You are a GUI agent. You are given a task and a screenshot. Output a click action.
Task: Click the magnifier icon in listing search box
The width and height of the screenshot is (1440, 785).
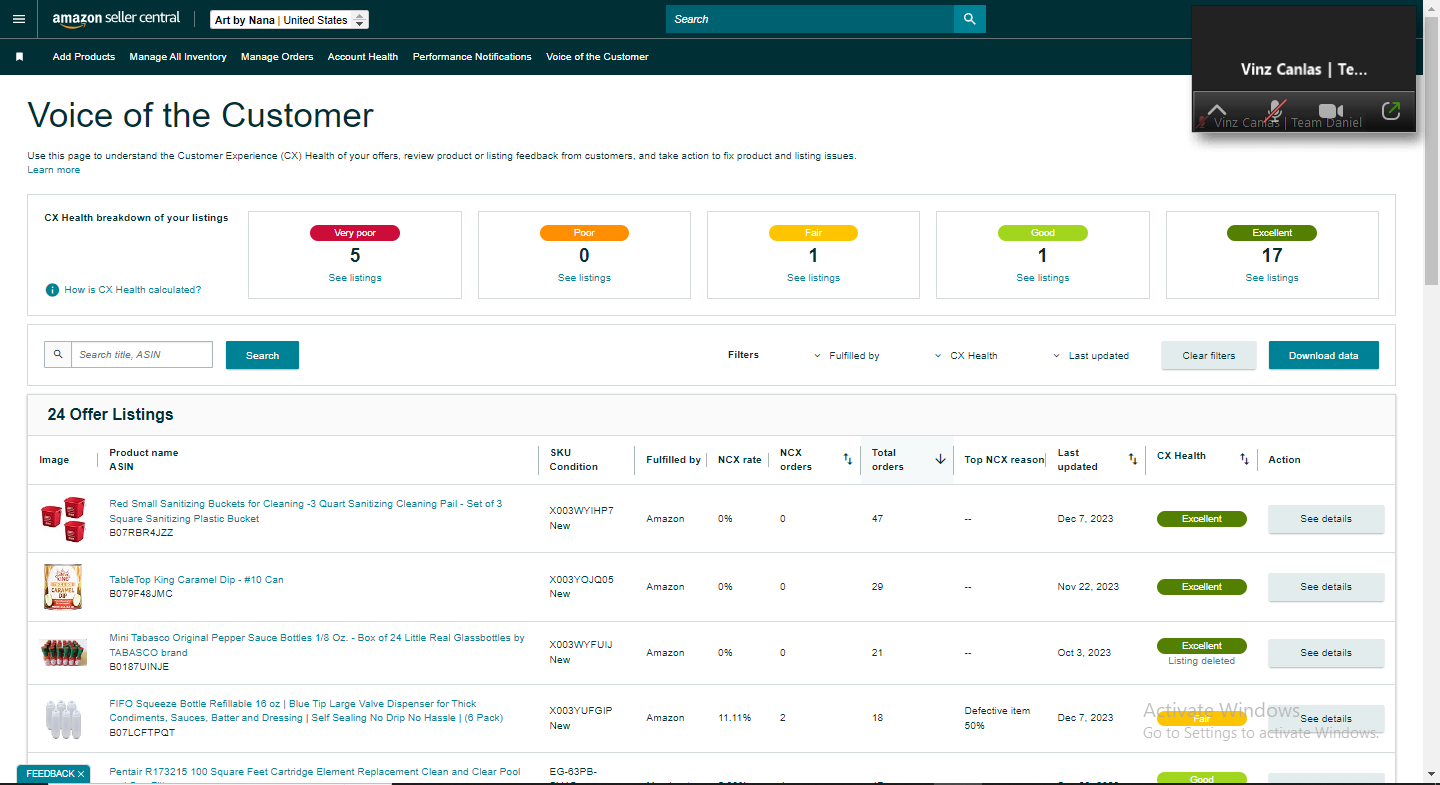(x=58, y=355)
